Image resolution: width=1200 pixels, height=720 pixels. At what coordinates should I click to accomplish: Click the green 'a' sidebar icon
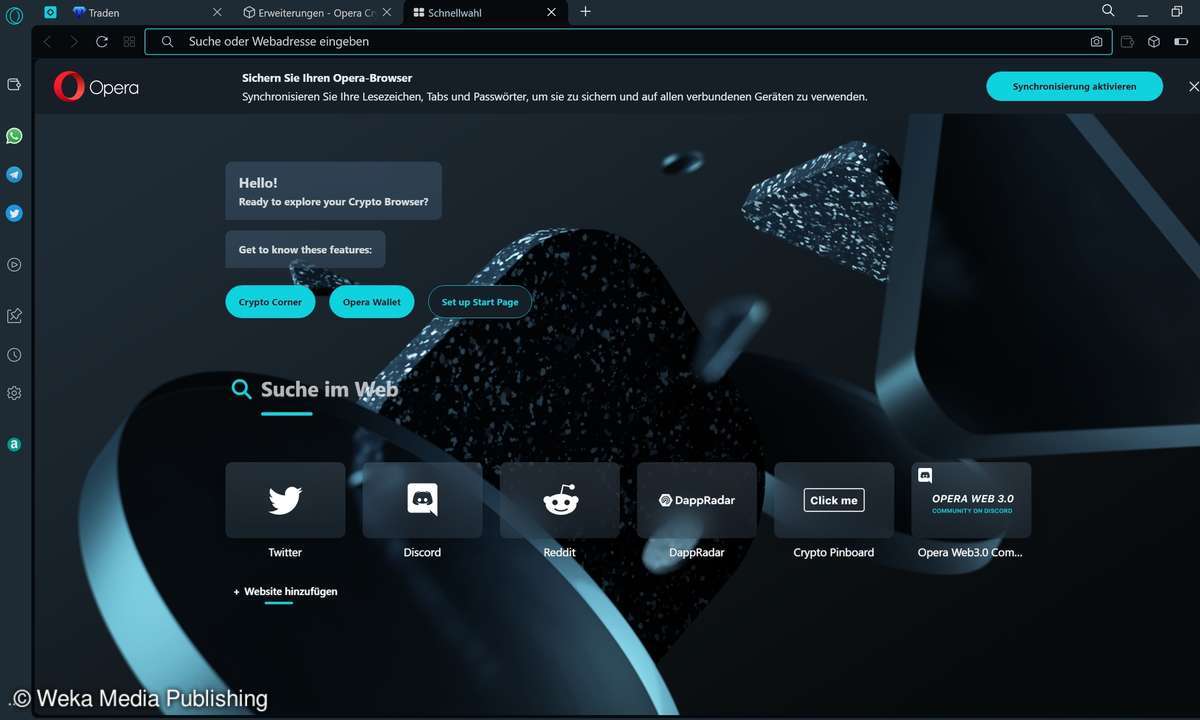tap(14, 445)
